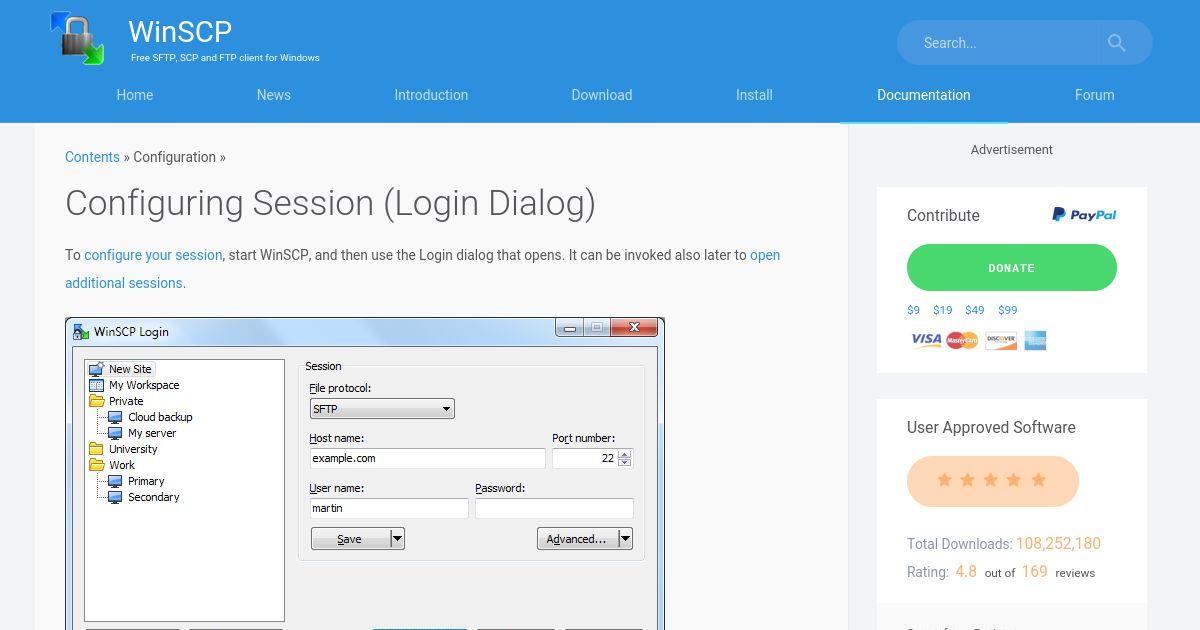Click the User name field
This screenshot has height=630, width=1200.
(389, 508)
